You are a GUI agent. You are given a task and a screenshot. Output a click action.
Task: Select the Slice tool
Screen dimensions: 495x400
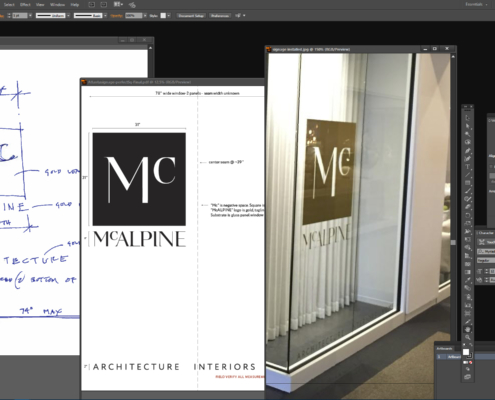(x=468, y=321)
